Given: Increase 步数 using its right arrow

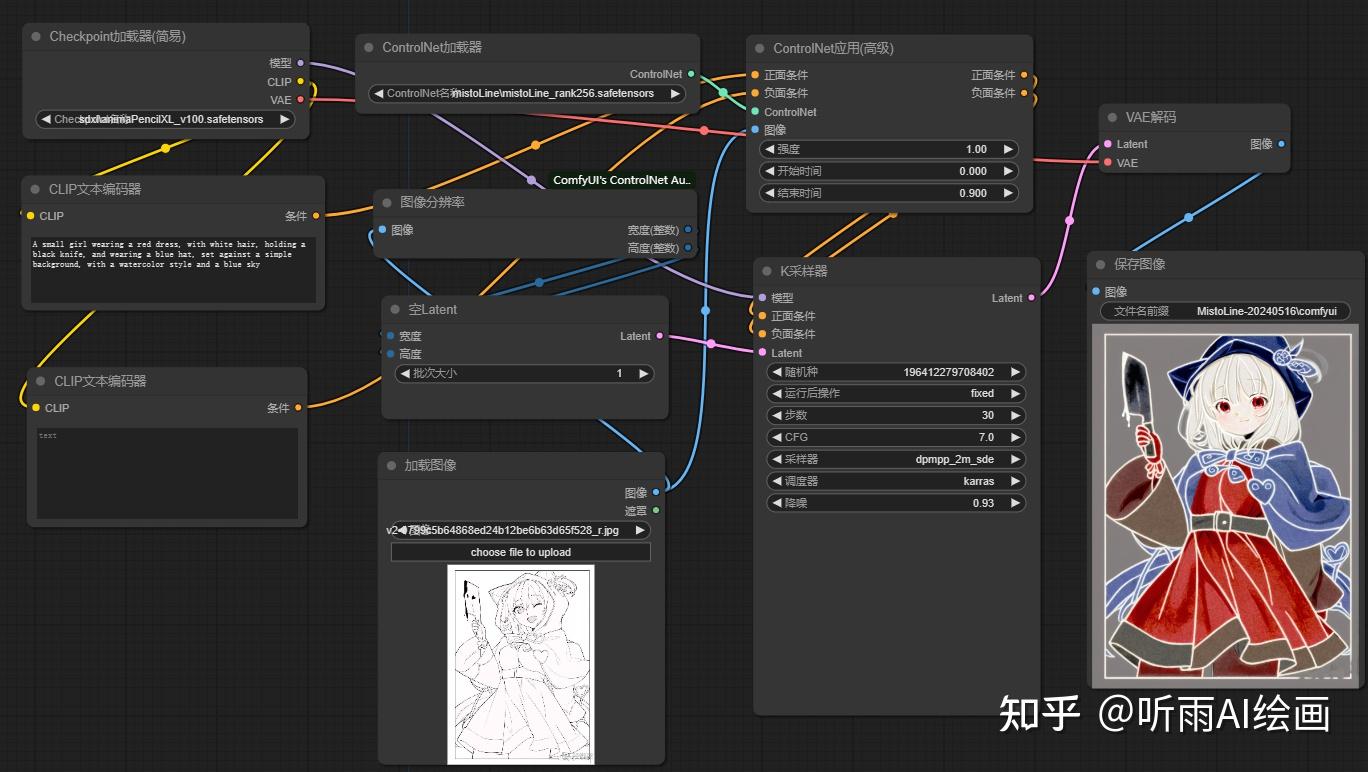Looking at the screenshot, I should pos(1017,415).
